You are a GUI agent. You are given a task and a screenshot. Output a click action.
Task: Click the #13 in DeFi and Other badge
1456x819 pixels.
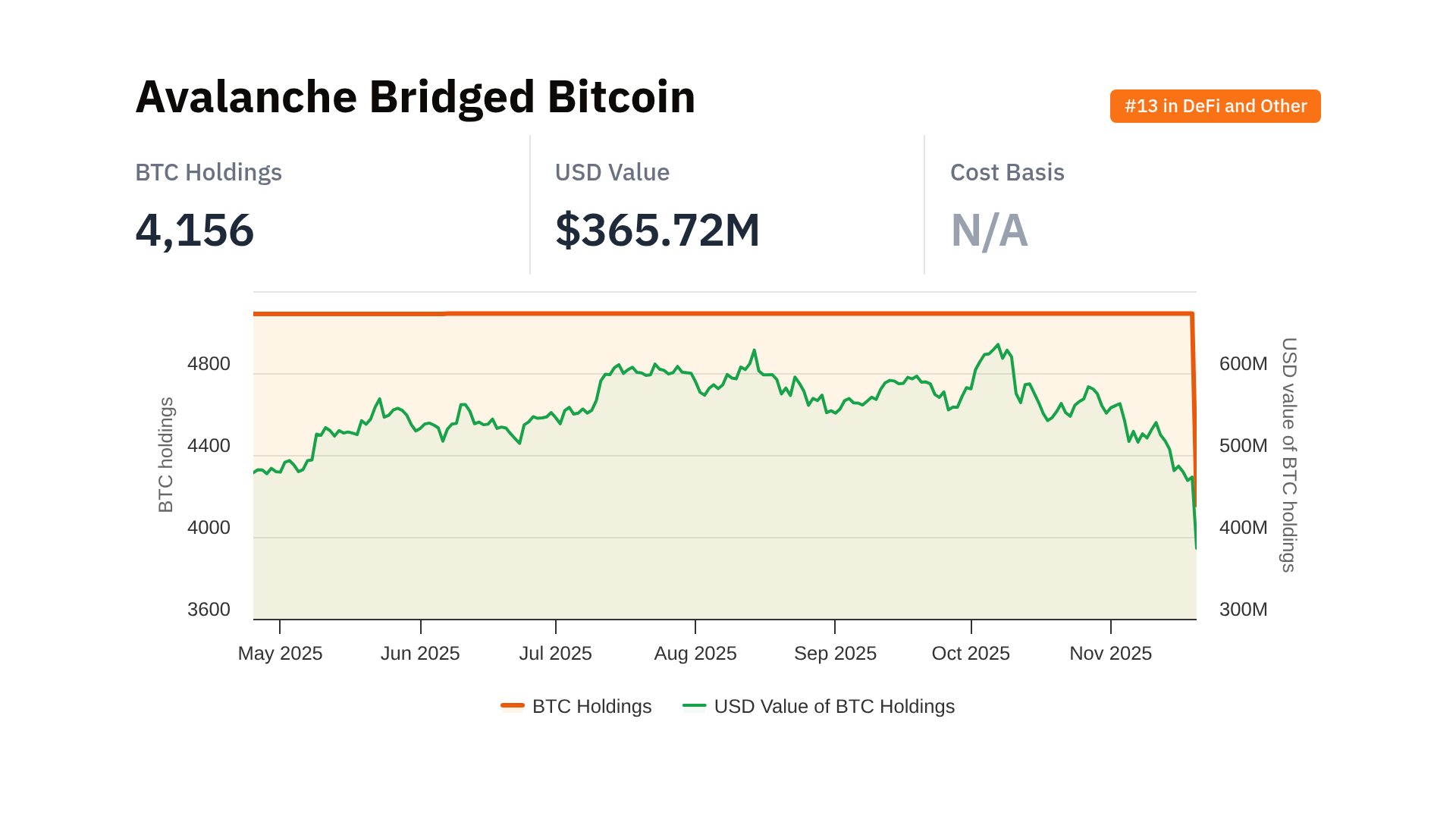pyautogui.click(x=1215, y=106)
